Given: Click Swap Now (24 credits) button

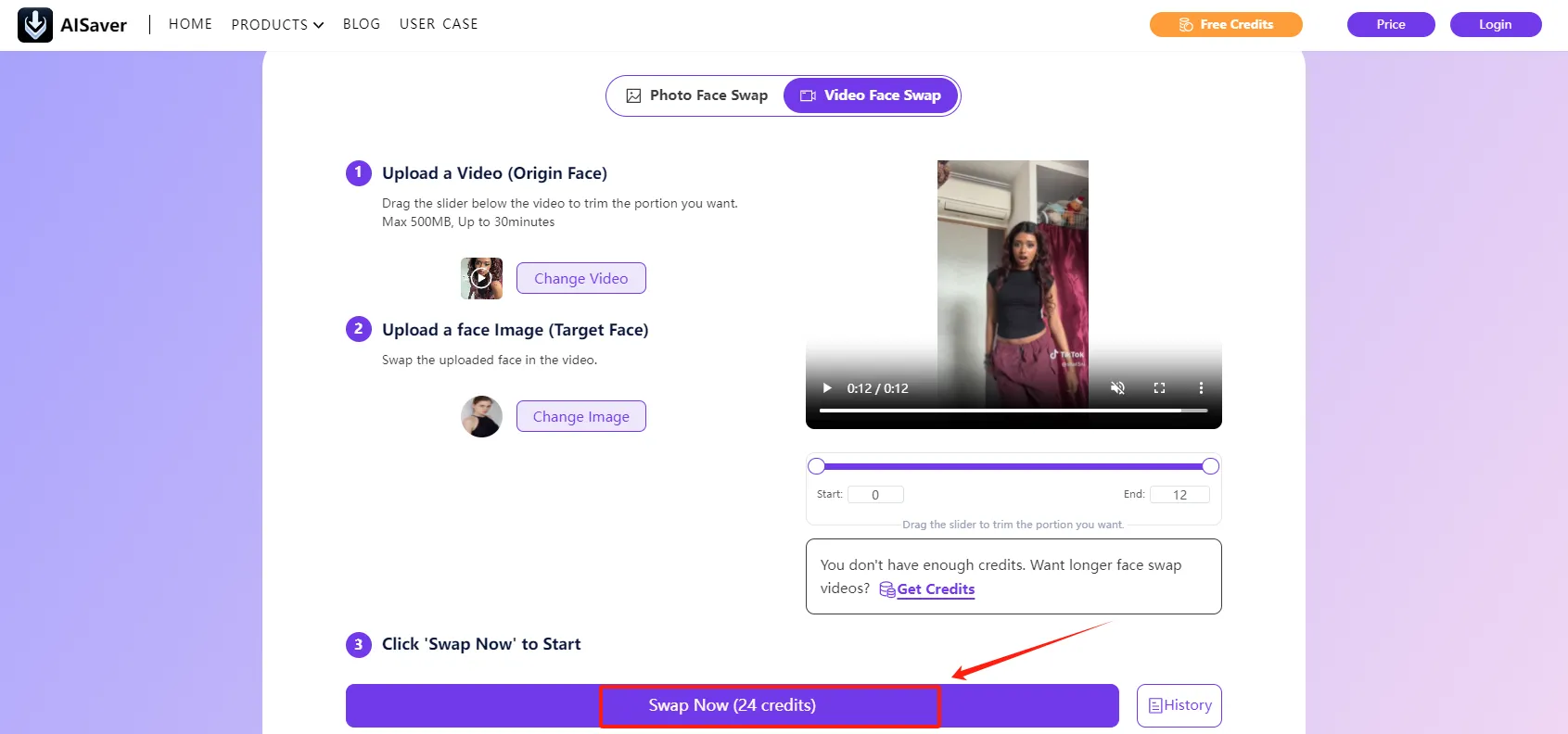Looking at the screenshot, I should 733,705.
